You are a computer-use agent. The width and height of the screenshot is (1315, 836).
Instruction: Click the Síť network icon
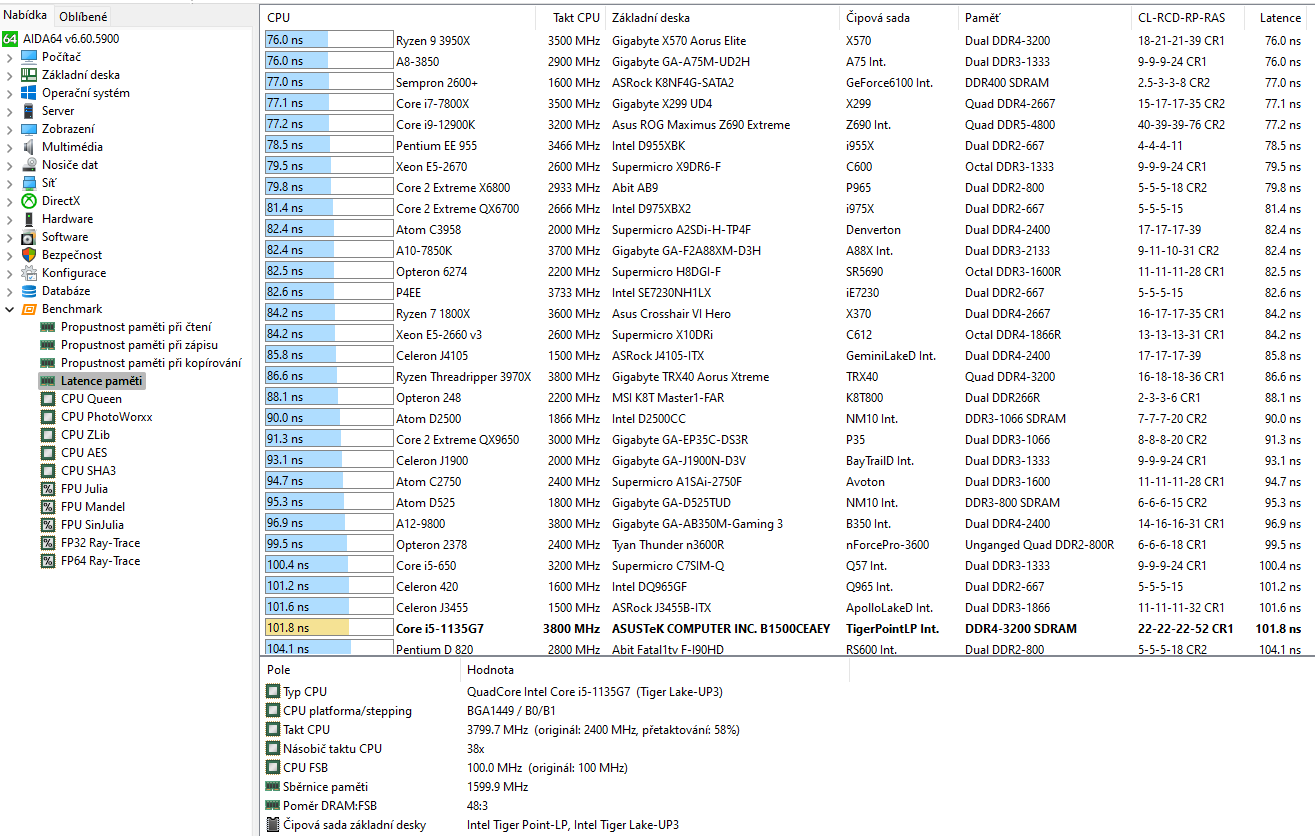pos(29,183)
